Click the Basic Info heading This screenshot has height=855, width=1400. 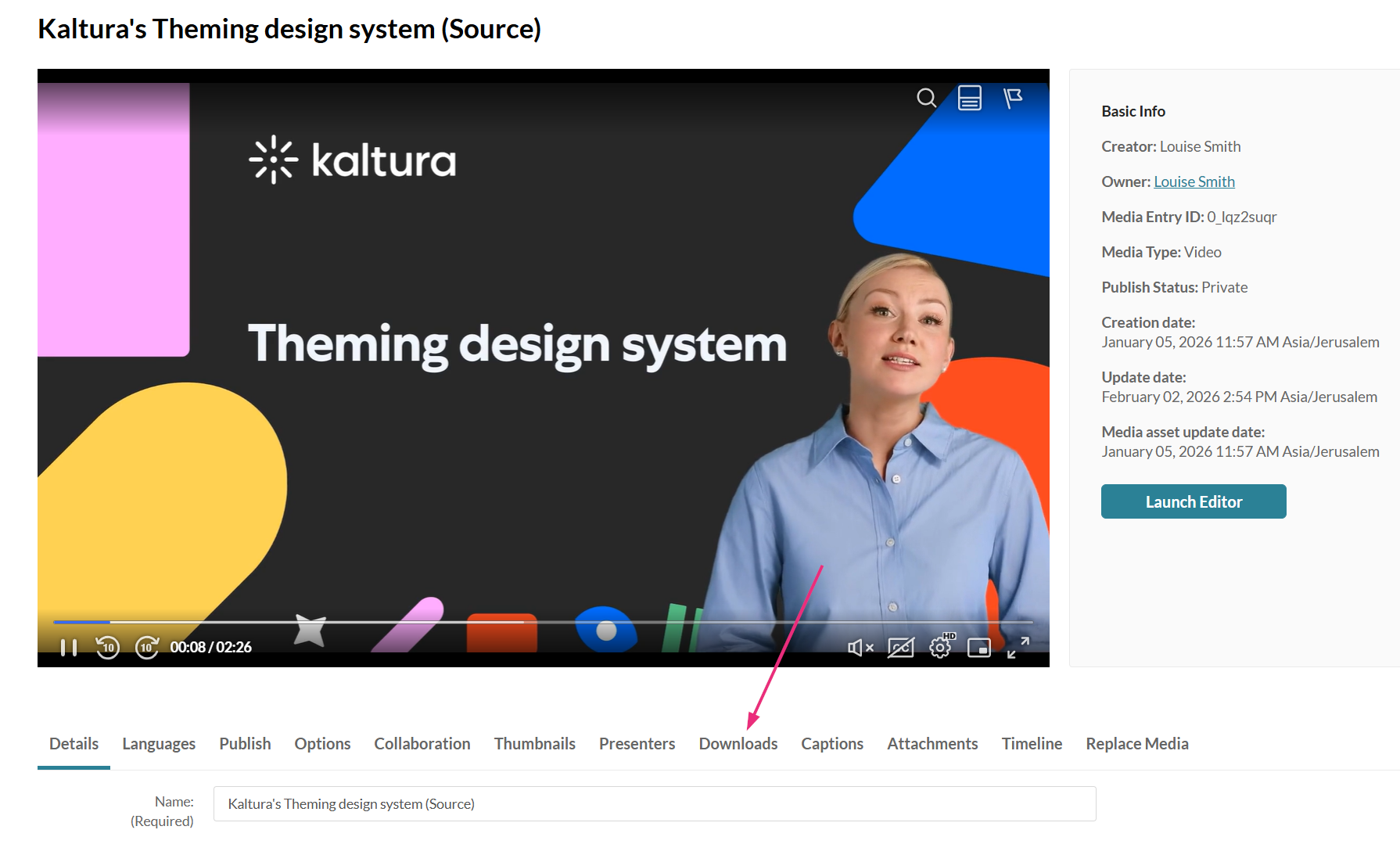click(x=1133, y=111)
